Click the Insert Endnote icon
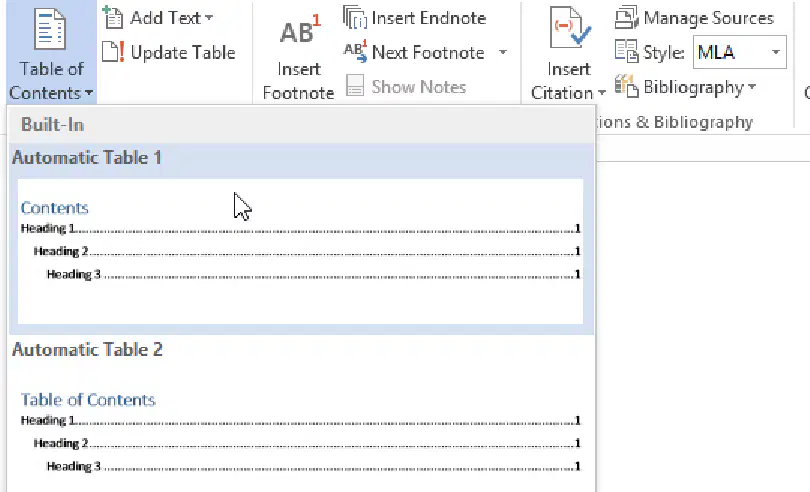The height and width of the screenshot is (492, 810). pos(355,18)
